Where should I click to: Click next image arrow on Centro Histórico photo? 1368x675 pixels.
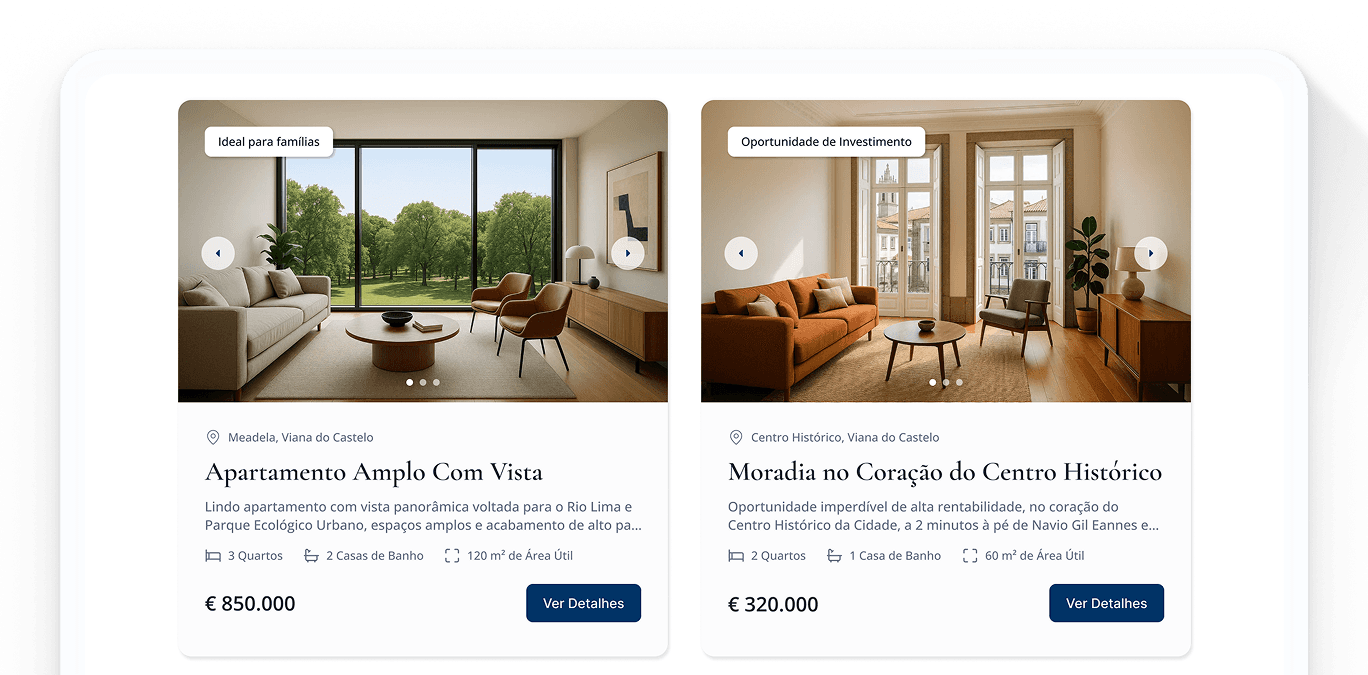[1151, 253]
